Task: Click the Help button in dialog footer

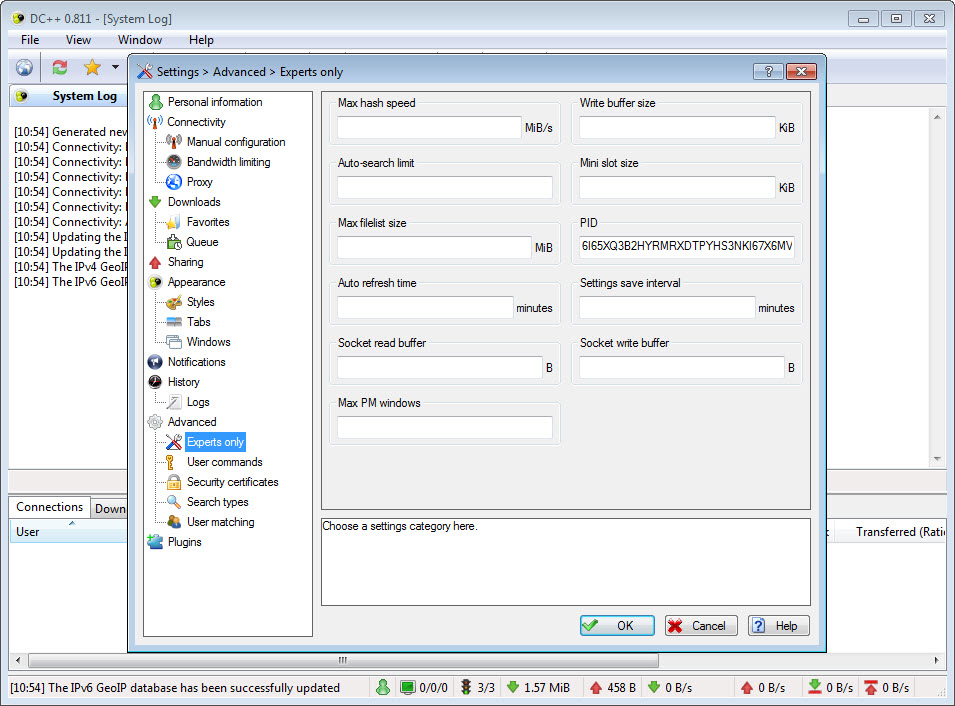Action: pyautogui.click(x=778, y=626)
